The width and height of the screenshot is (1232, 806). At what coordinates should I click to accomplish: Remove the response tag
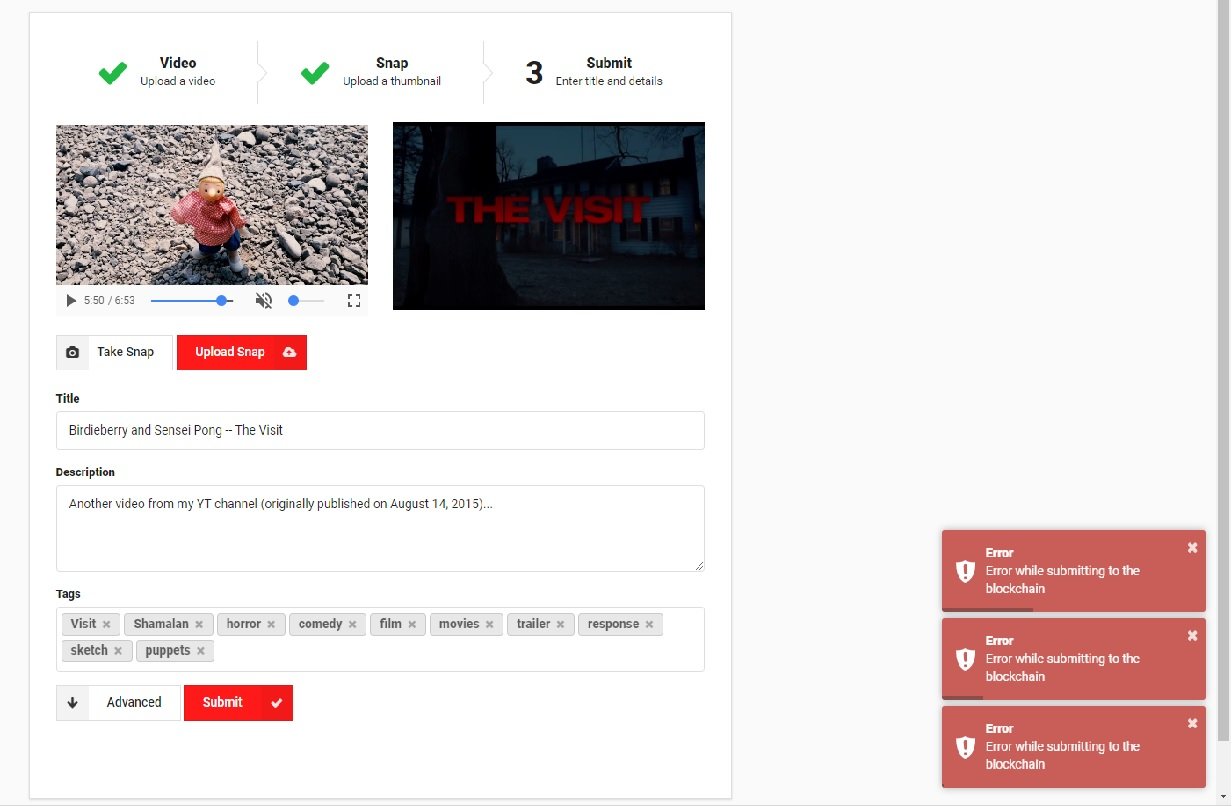[649, 624]
